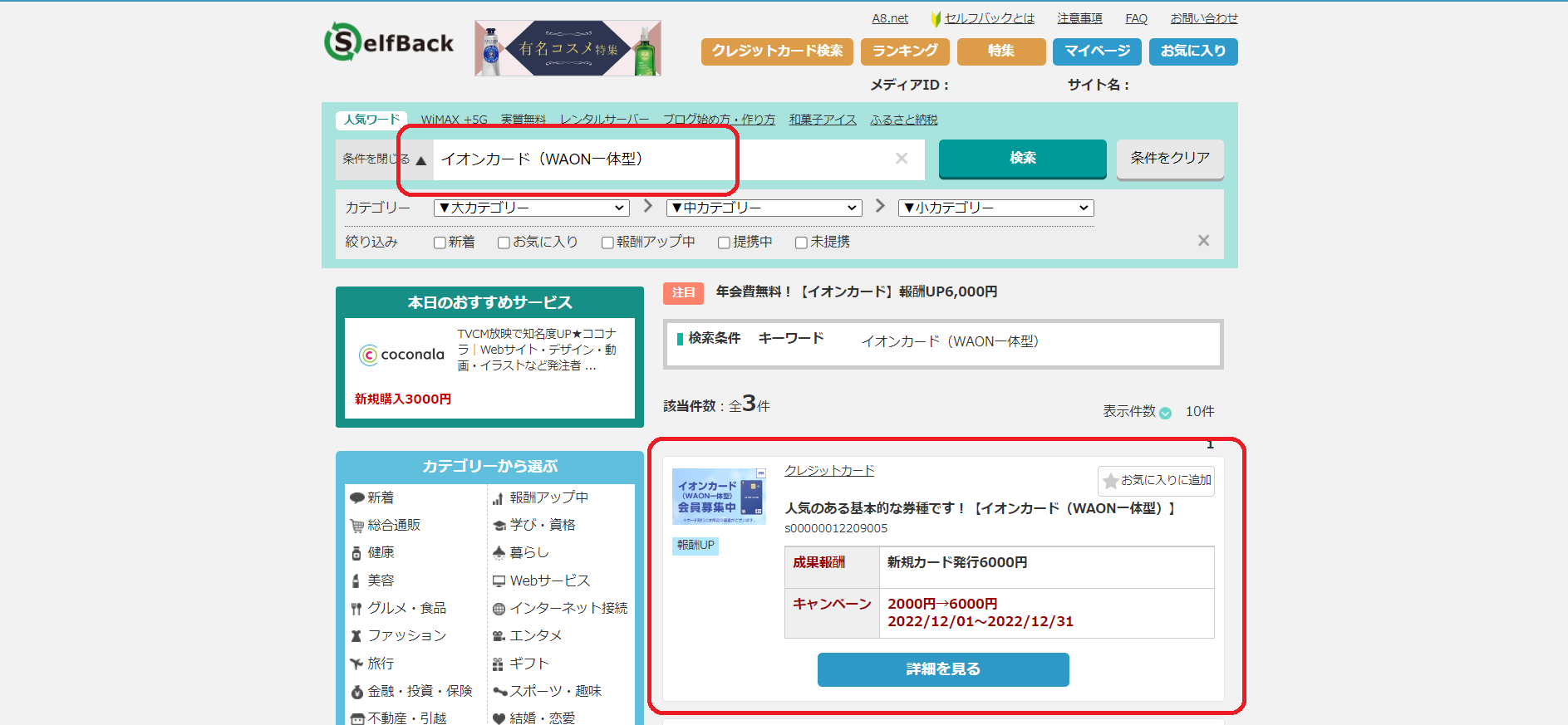Screen dimensions: 1568x725
Task: Click the coconala logo
Action: [x=401, y=355]
